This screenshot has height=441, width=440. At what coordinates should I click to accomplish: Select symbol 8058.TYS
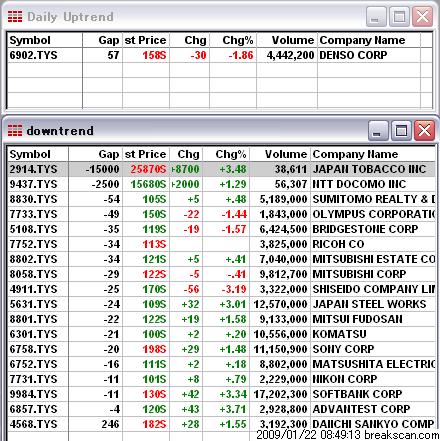[x=33, y=274]
